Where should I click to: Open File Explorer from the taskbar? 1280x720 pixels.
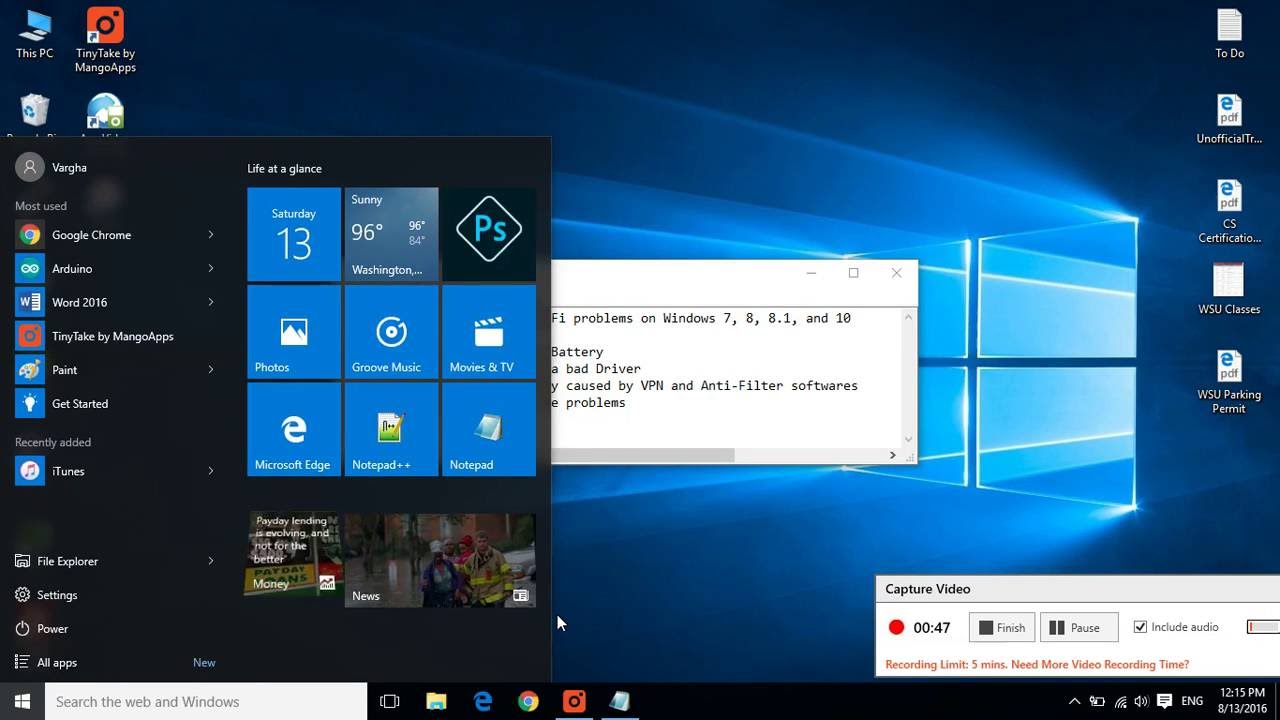click(x=436, y=702)
